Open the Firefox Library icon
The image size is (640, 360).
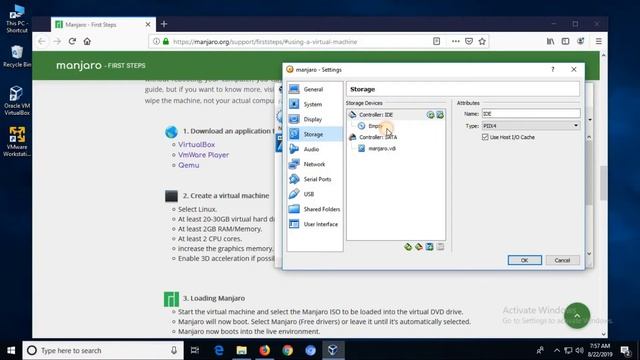(x=550, y=41)
